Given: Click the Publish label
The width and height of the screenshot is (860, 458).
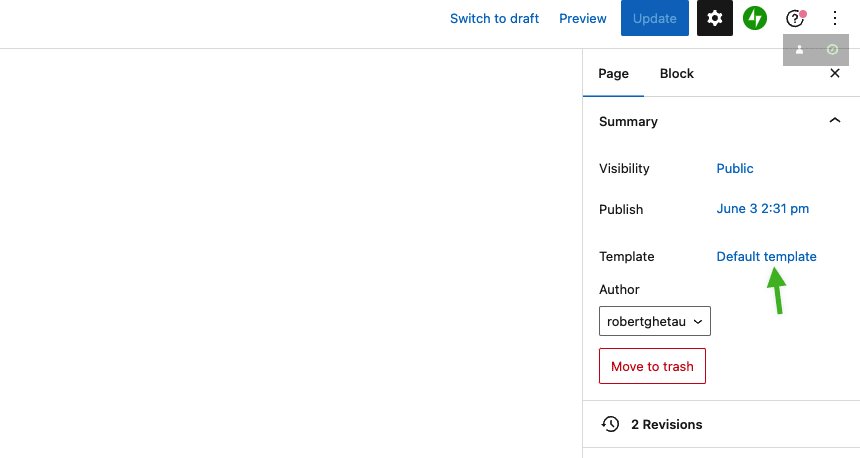Looking at the screenshot, I should click(621, 210).
